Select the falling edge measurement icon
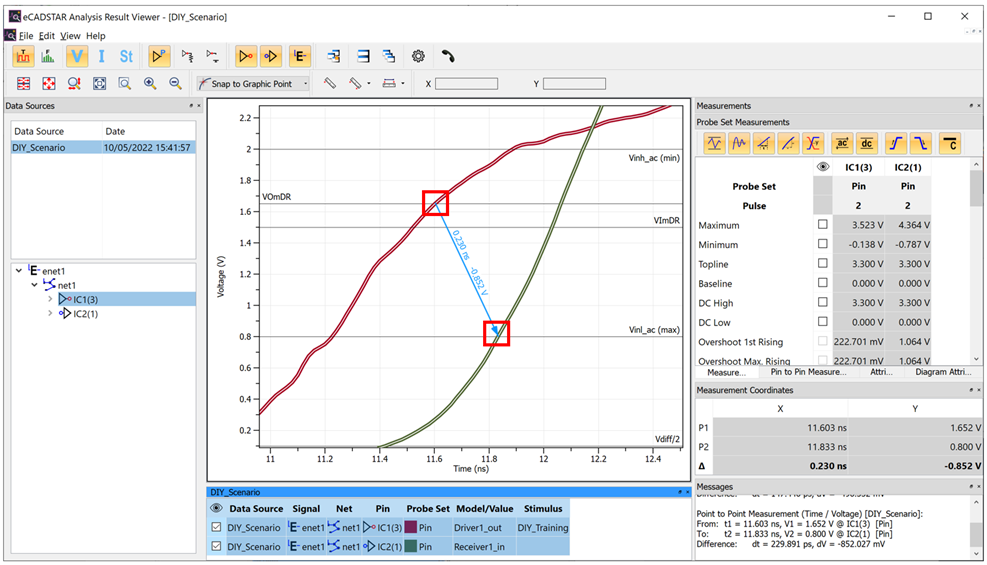Screen dimensions: 987x565 pyautogui.click(x=921, y=144)
